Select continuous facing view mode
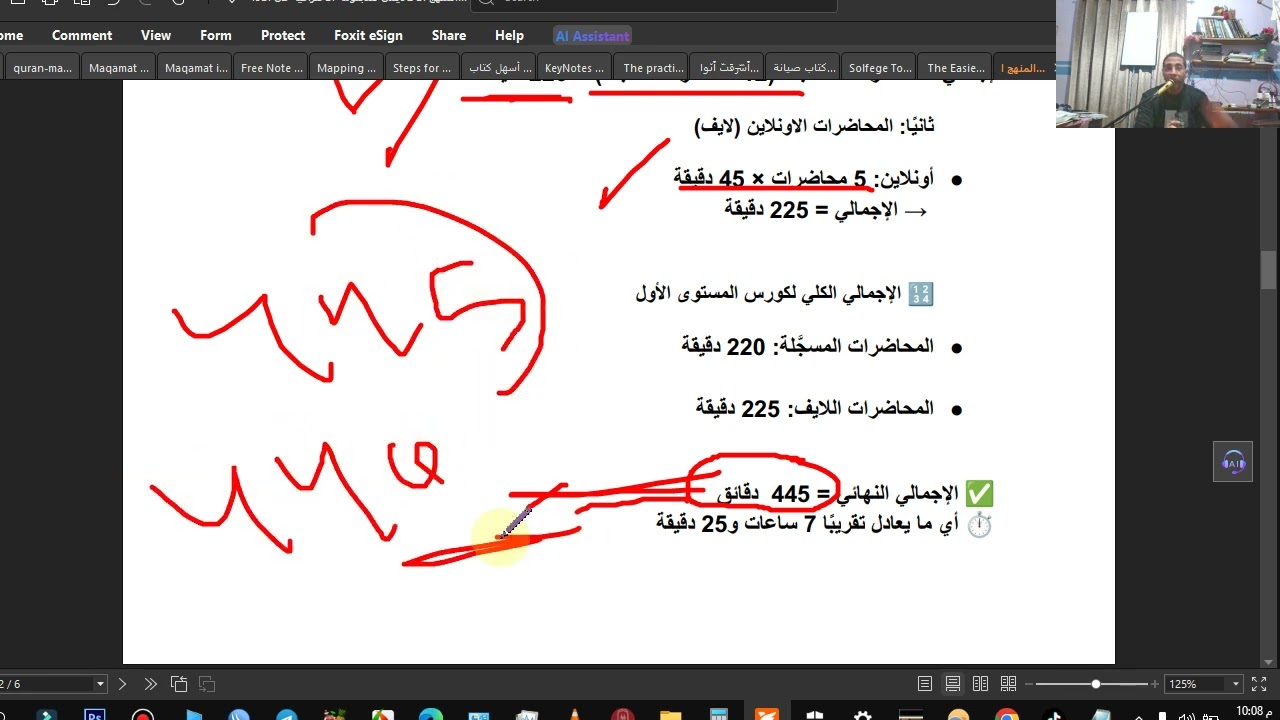 (1009, 684)
